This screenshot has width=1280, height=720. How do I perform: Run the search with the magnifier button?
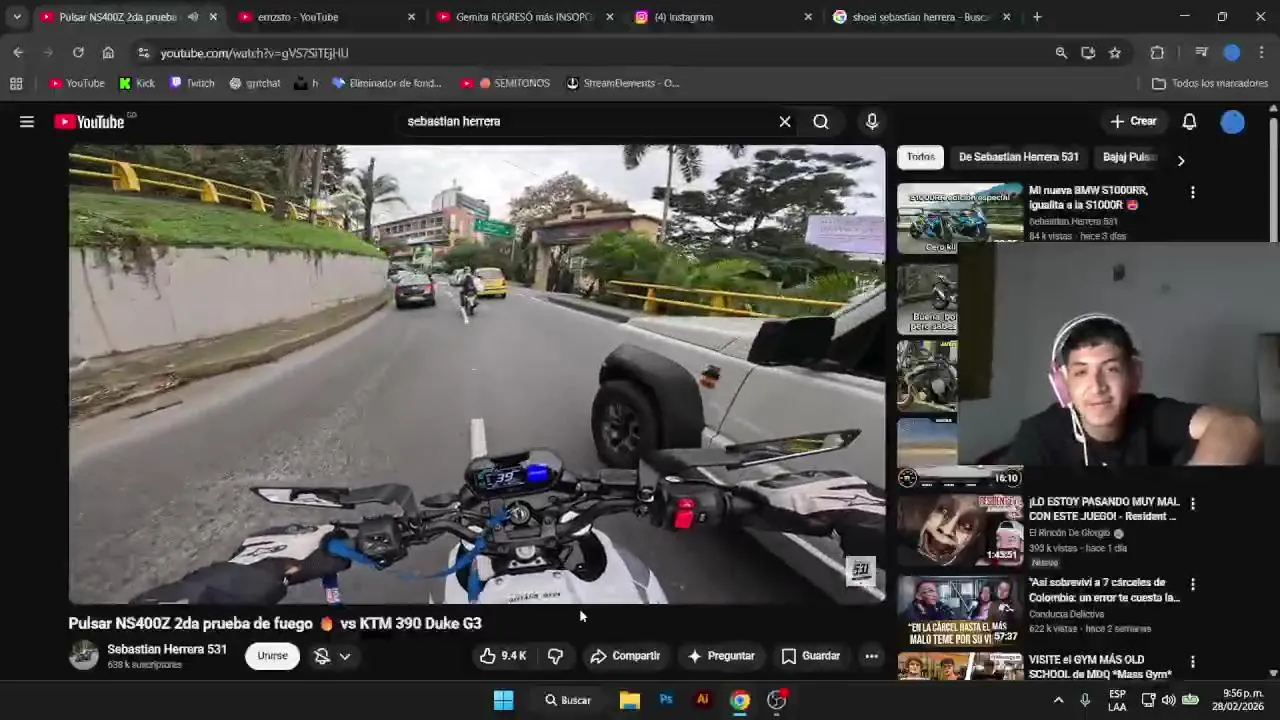click(x=821, y=122)
